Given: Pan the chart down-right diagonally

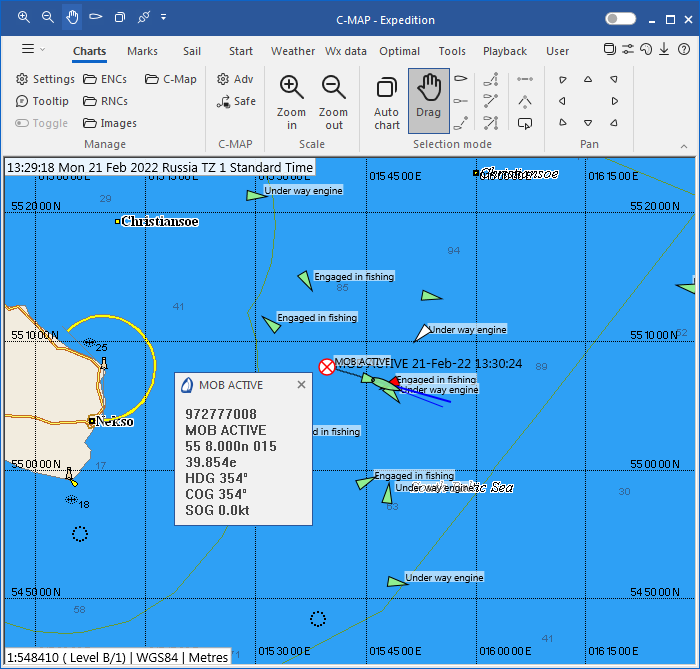Looking at the screenshot, I should coord(614,122).
